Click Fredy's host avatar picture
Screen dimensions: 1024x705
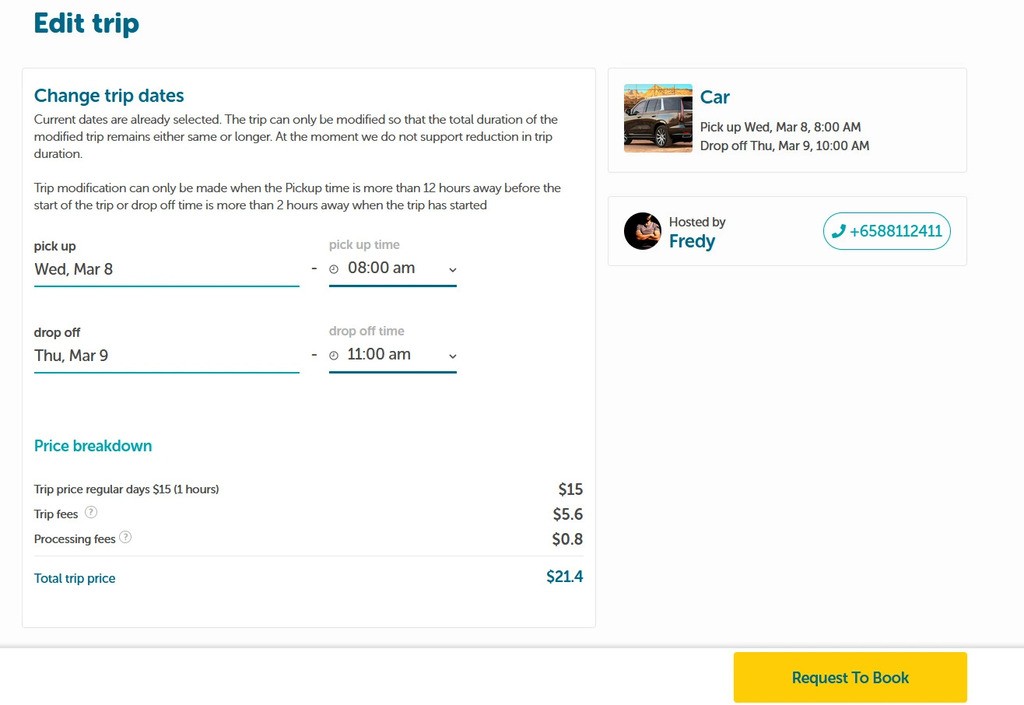pos(640,231)
